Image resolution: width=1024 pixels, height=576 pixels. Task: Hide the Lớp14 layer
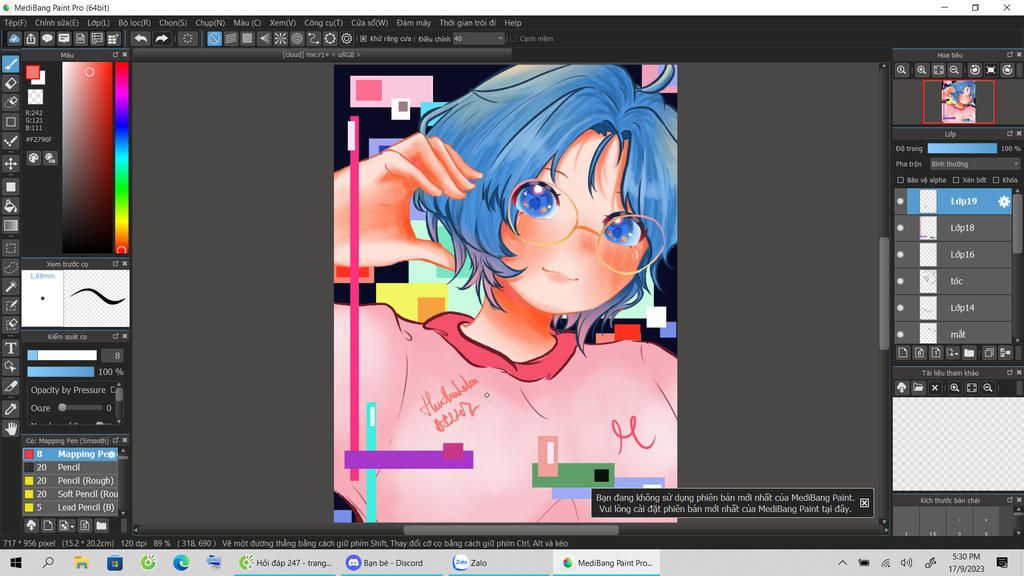click(x=901, y=308)
